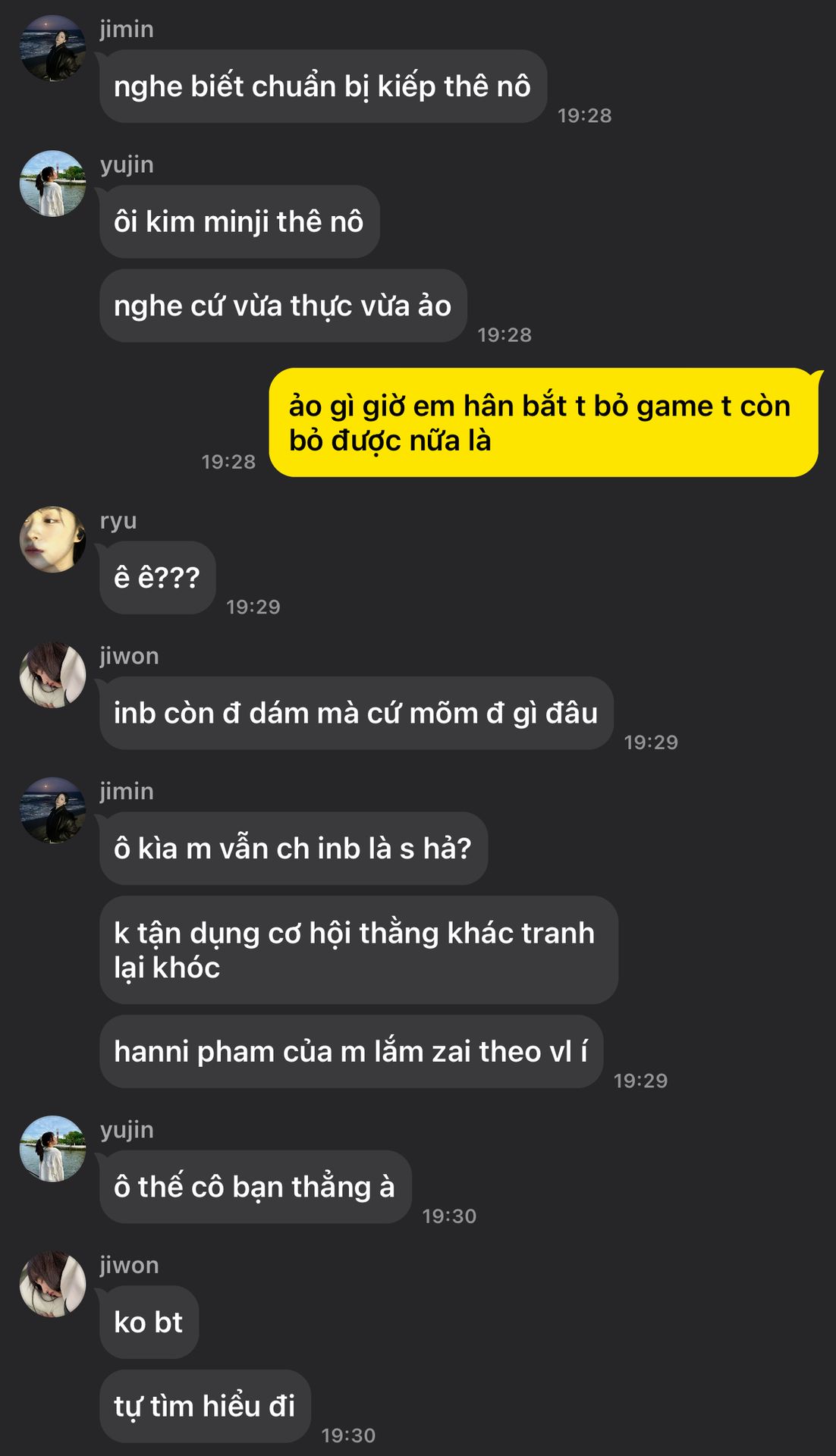Open jimin's avatar next to 'ô kìa m vẫn'
The width and height of the screenshot is (836, 1456).
[52, 810]
